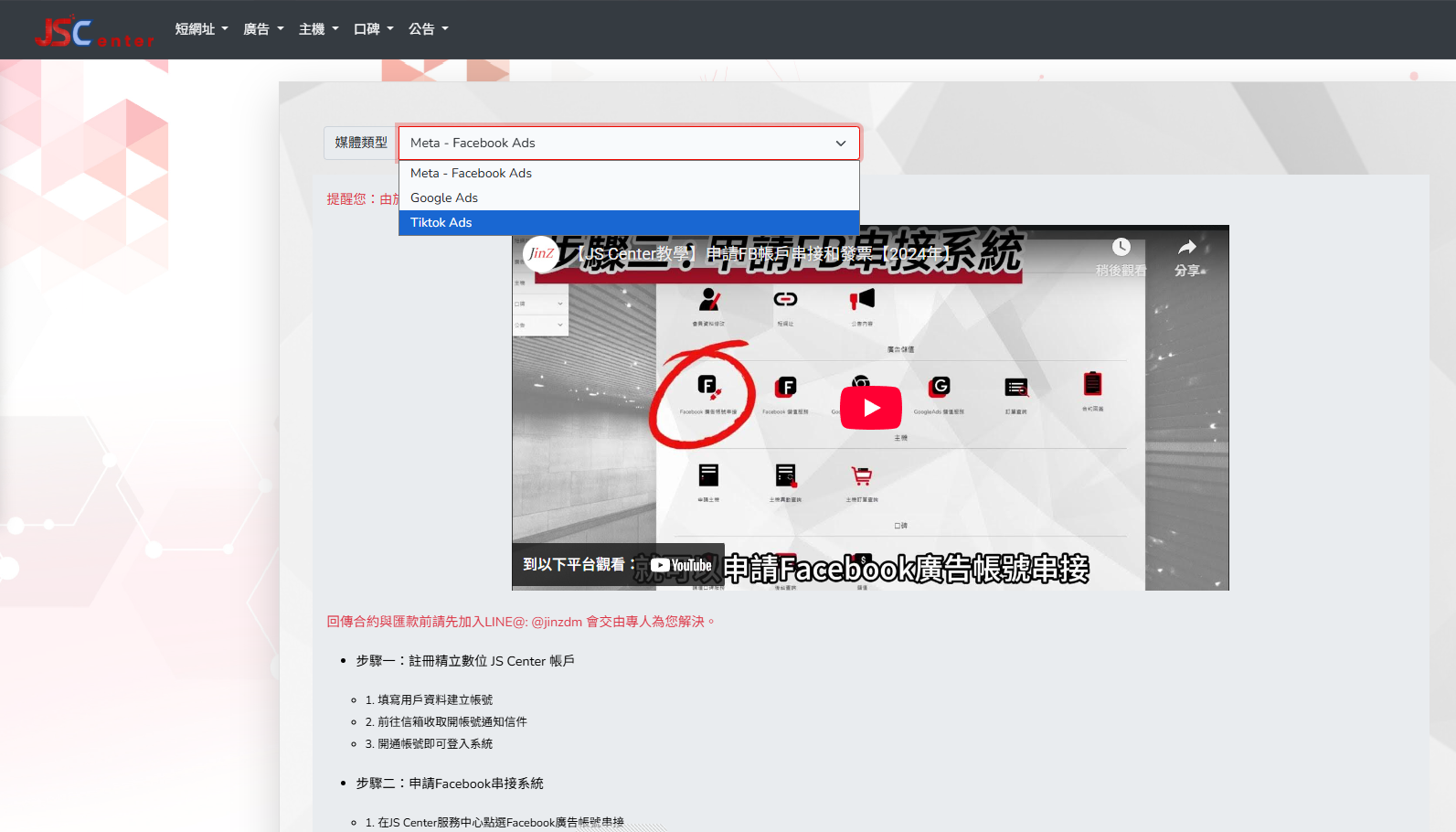Click the YouTube logo on the video
The height and width of the screenshot is (832, 1456).
coord(682,565)
